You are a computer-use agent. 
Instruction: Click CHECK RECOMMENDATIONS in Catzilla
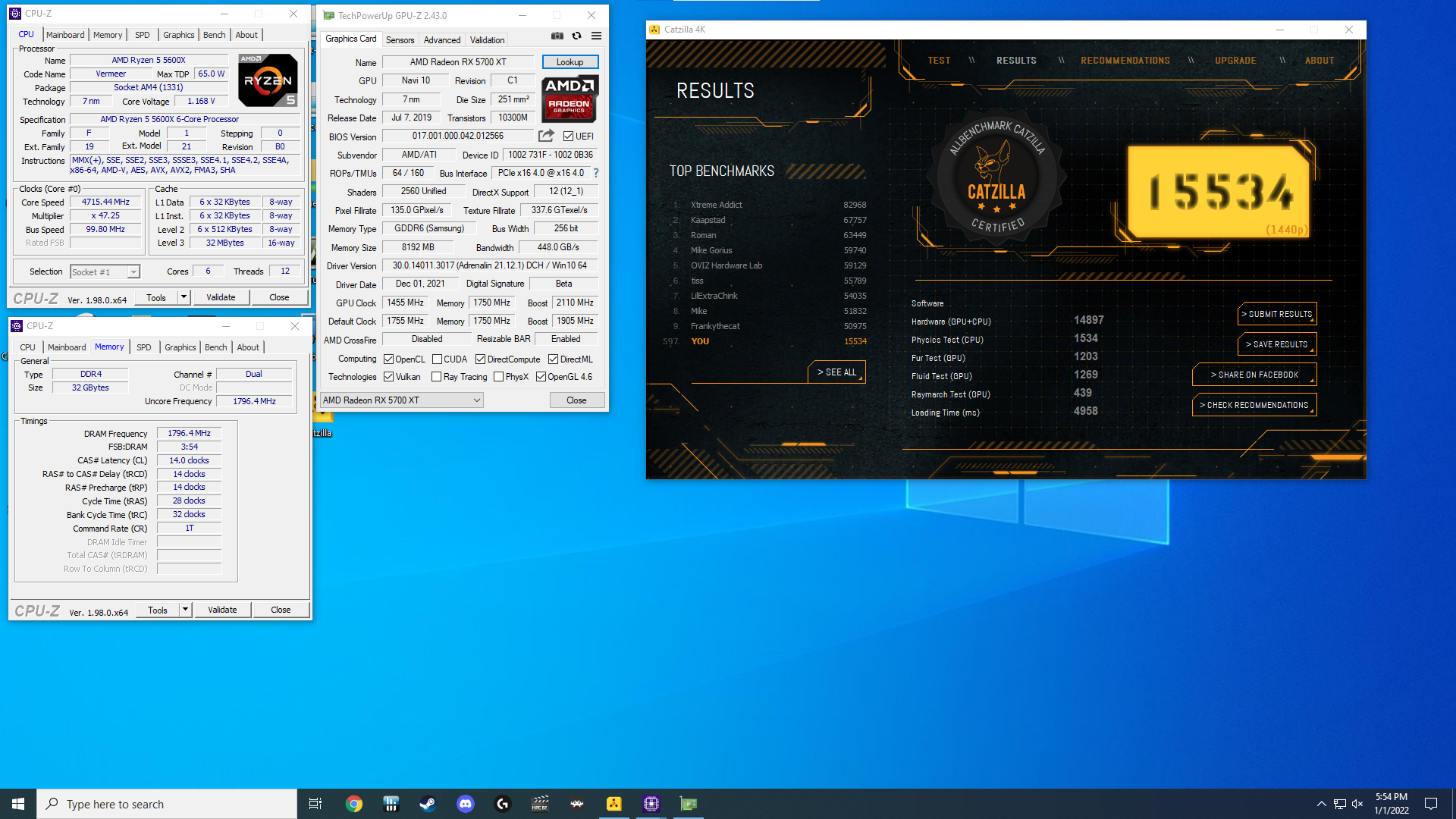[1254, 405]
